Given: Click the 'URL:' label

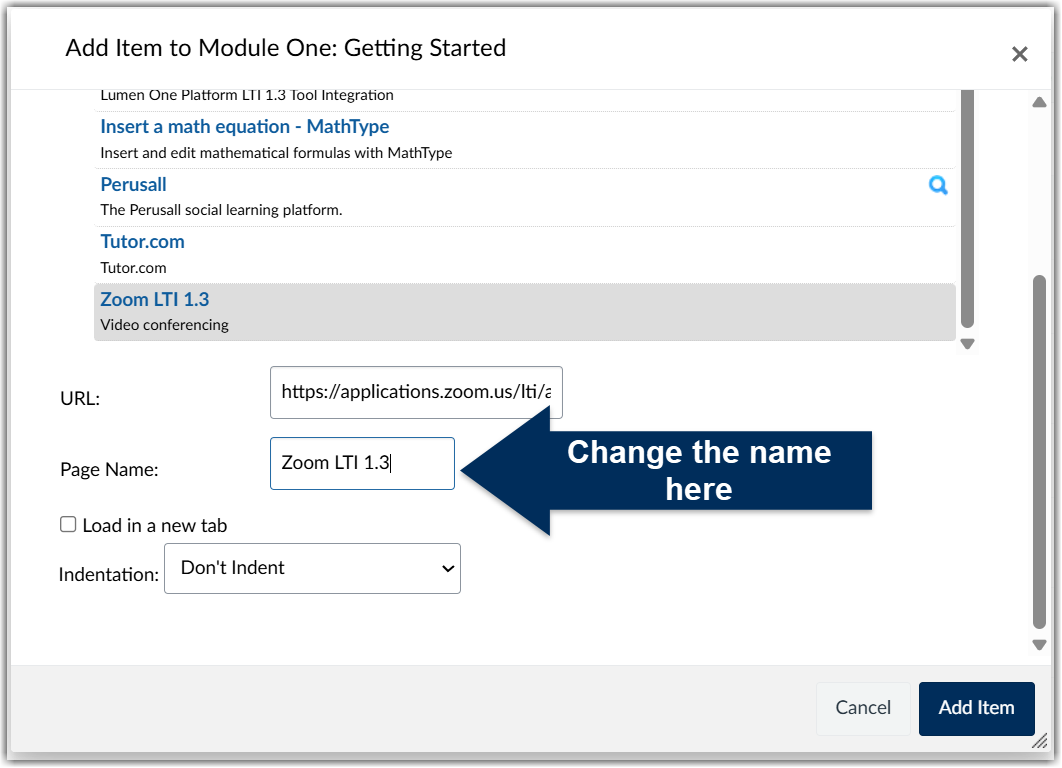Looking at the screenshot, I should pos(80,398).
